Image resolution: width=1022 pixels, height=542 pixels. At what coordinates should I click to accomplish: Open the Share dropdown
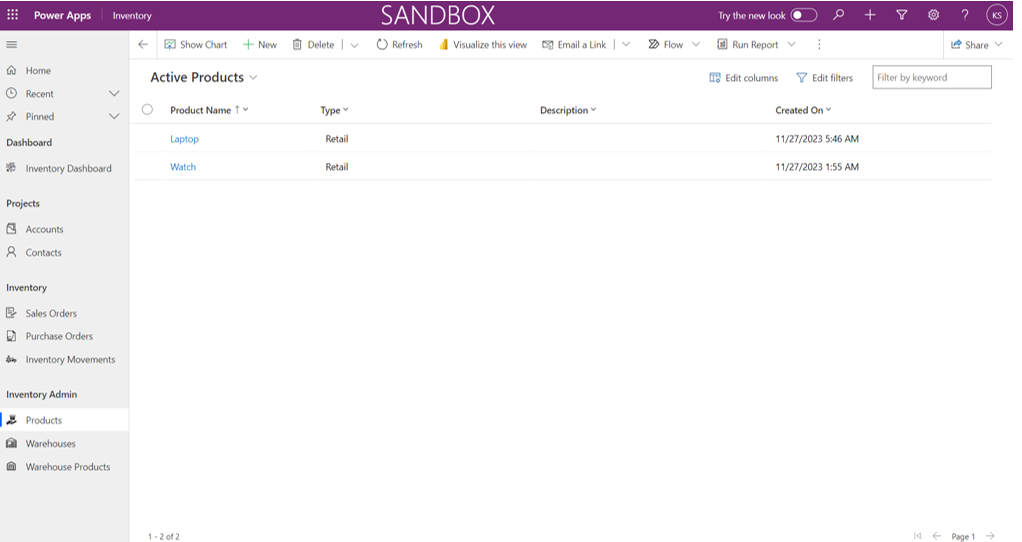click(x=976, y=45)
